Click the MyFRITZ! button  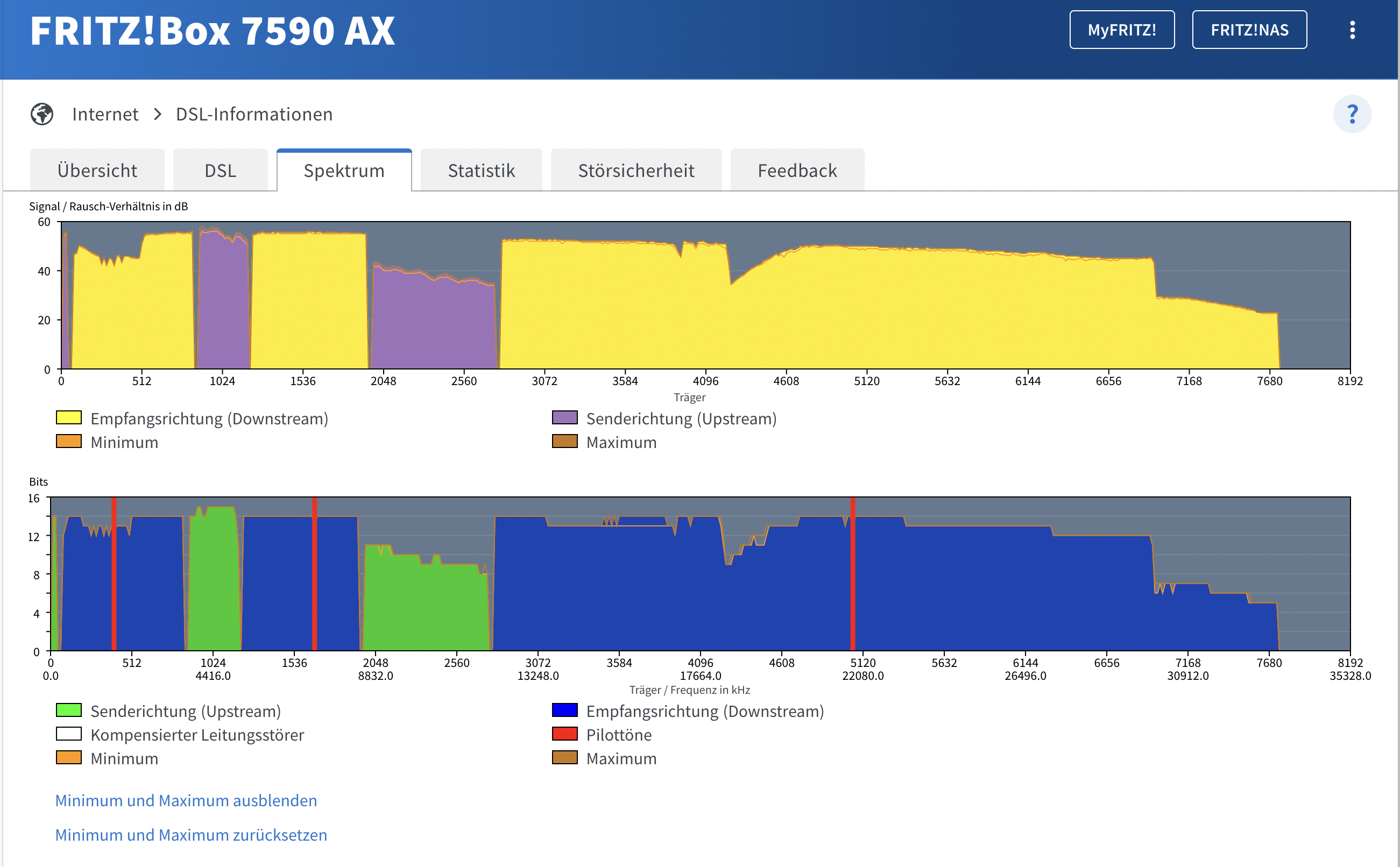click(x=1121, y=30)
